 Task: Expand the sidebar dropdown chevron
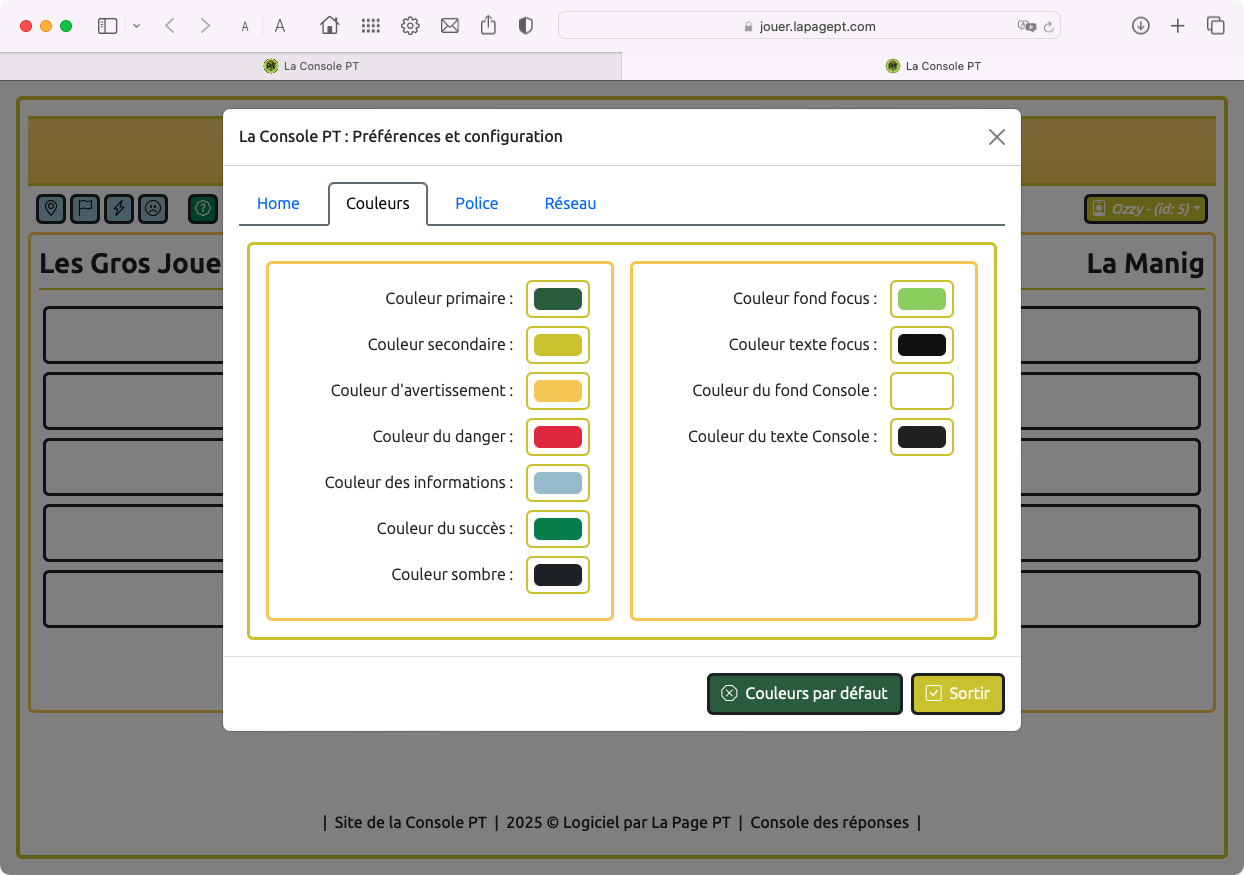point(137,26)
